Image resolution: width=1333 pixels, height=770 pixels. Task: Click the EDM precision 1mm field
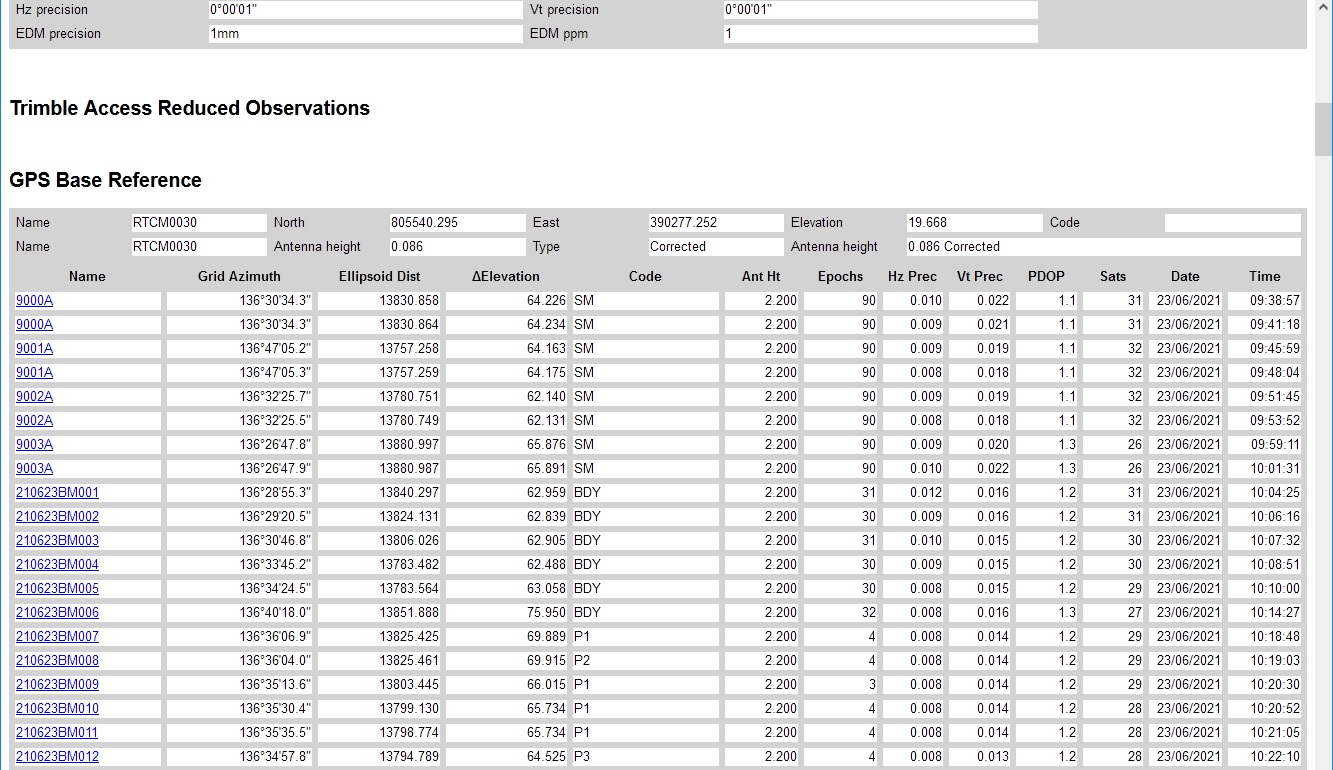point(365,34)
